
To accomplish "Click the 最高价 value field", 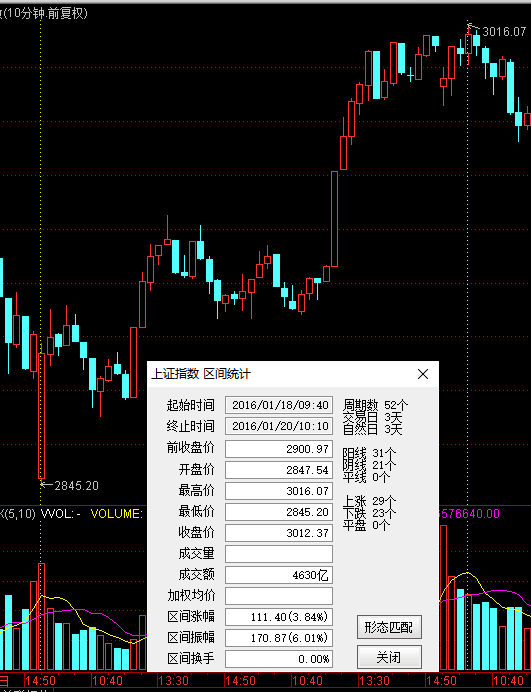I will (x=279, y=491).
